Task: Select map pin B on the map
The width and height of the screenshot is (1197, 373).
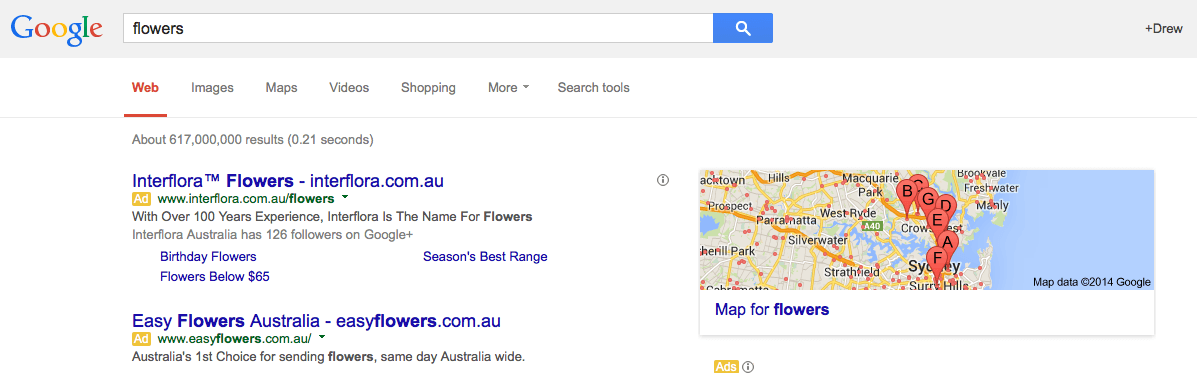Action: coord(908,192)
